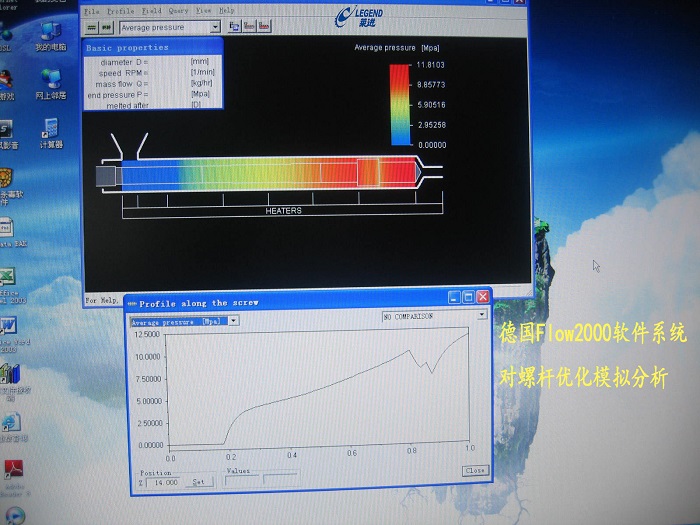Viewport: 700px width, 525px height.
Task: Click the Profile along the screw title bar
Action: pyautogui.click(x=286, y=303)
